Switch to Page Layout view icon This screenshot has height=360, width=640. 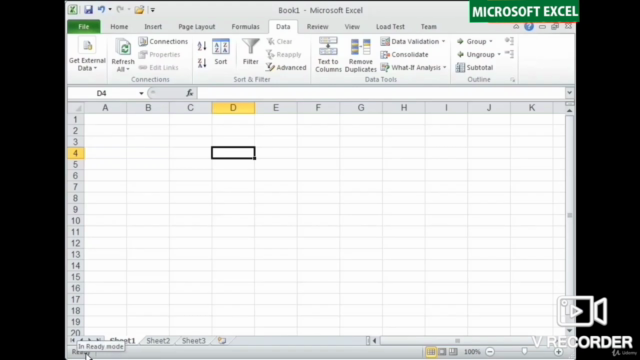click(x=442, y=352)
